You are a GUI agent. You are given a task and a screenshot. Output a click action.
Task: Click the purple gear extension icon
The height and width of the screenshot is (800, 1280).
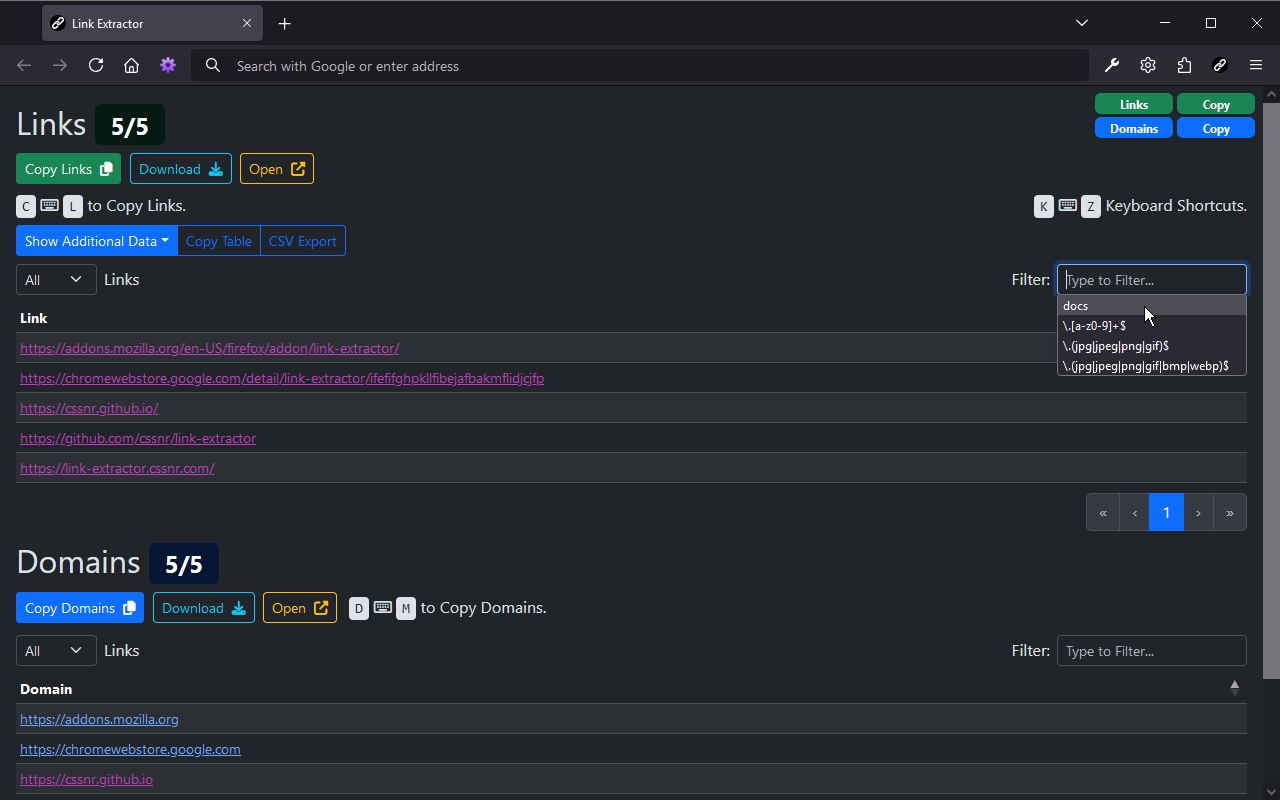point(168,66)
